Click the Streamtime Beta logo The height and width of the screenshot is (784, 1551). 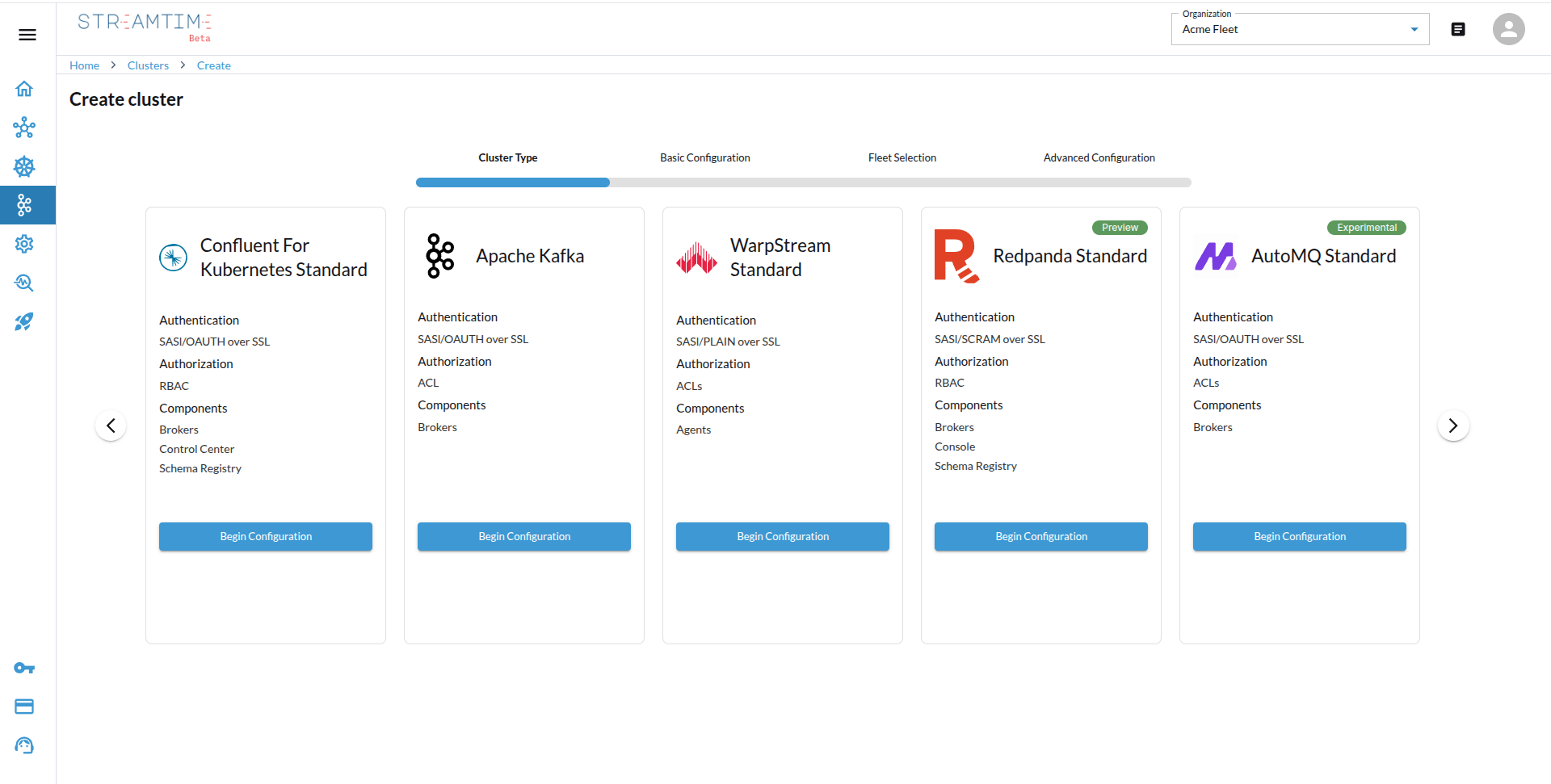tap(145, 27)
